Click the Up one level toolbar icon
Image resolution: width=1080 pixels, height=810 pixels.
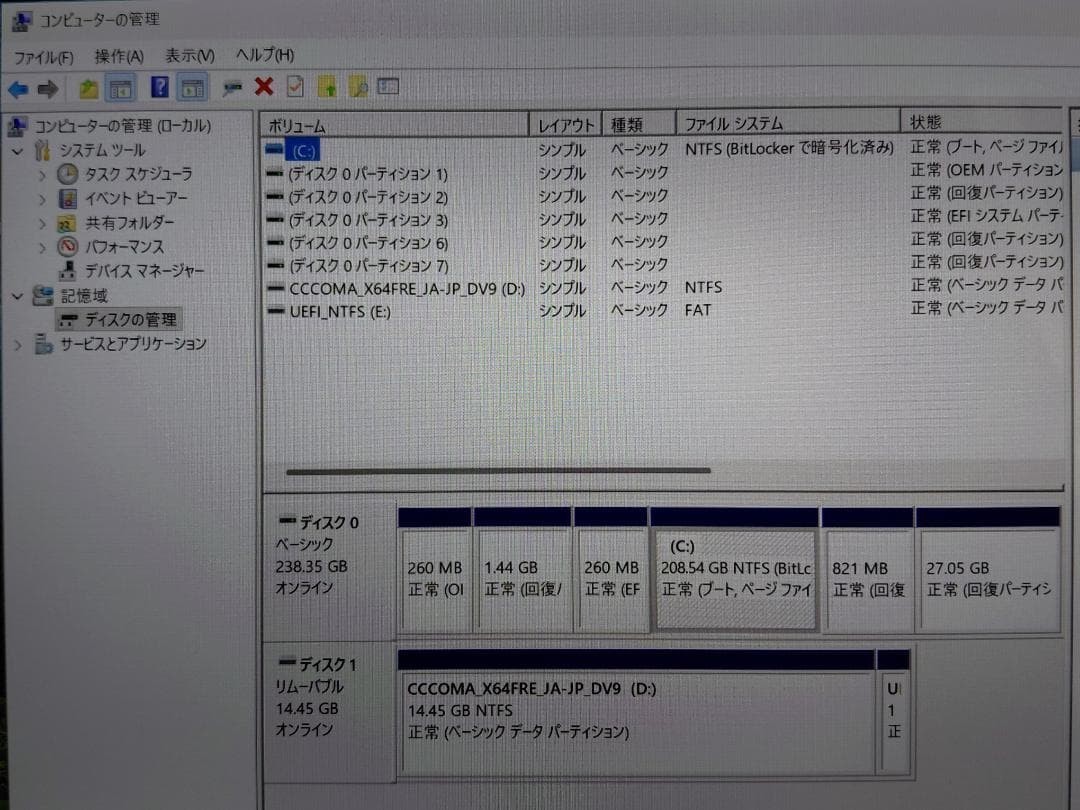[x=88, y=88]
